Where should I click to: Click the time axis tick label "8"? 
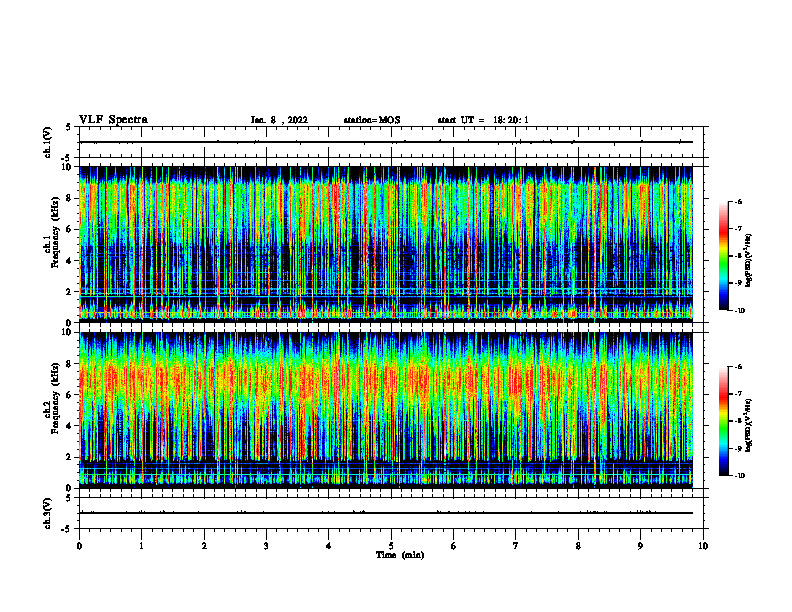[x=578, y=546]
